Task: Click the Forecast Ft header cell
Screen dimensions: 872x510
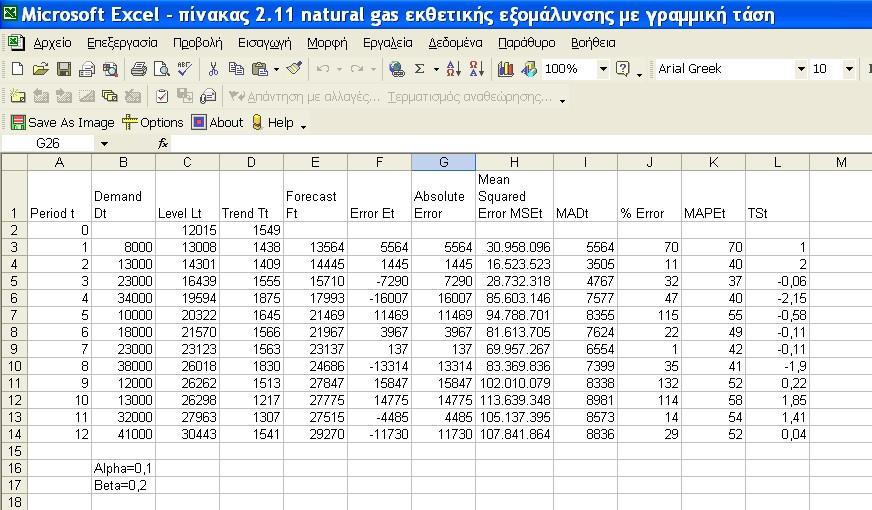Action: coord(315,196)
